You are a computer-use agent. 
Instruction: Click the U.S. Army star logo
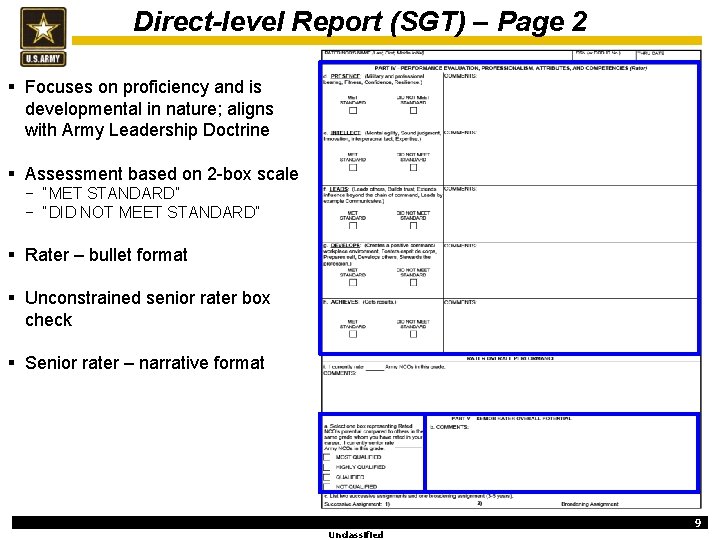pyautogui.click(x=43, y=37)
